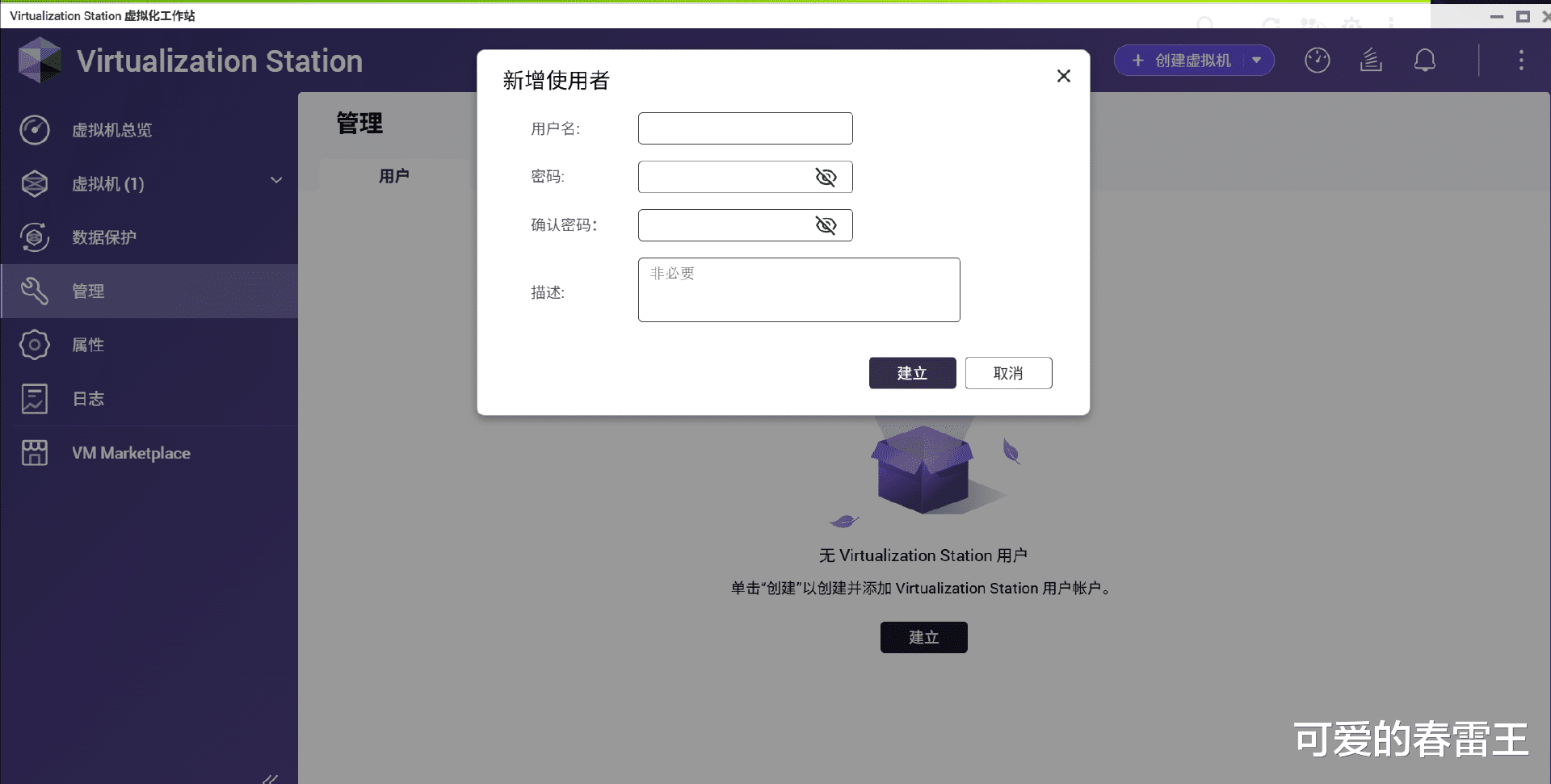
Task: Click the 描述 description text area
Action: (798, 289)
